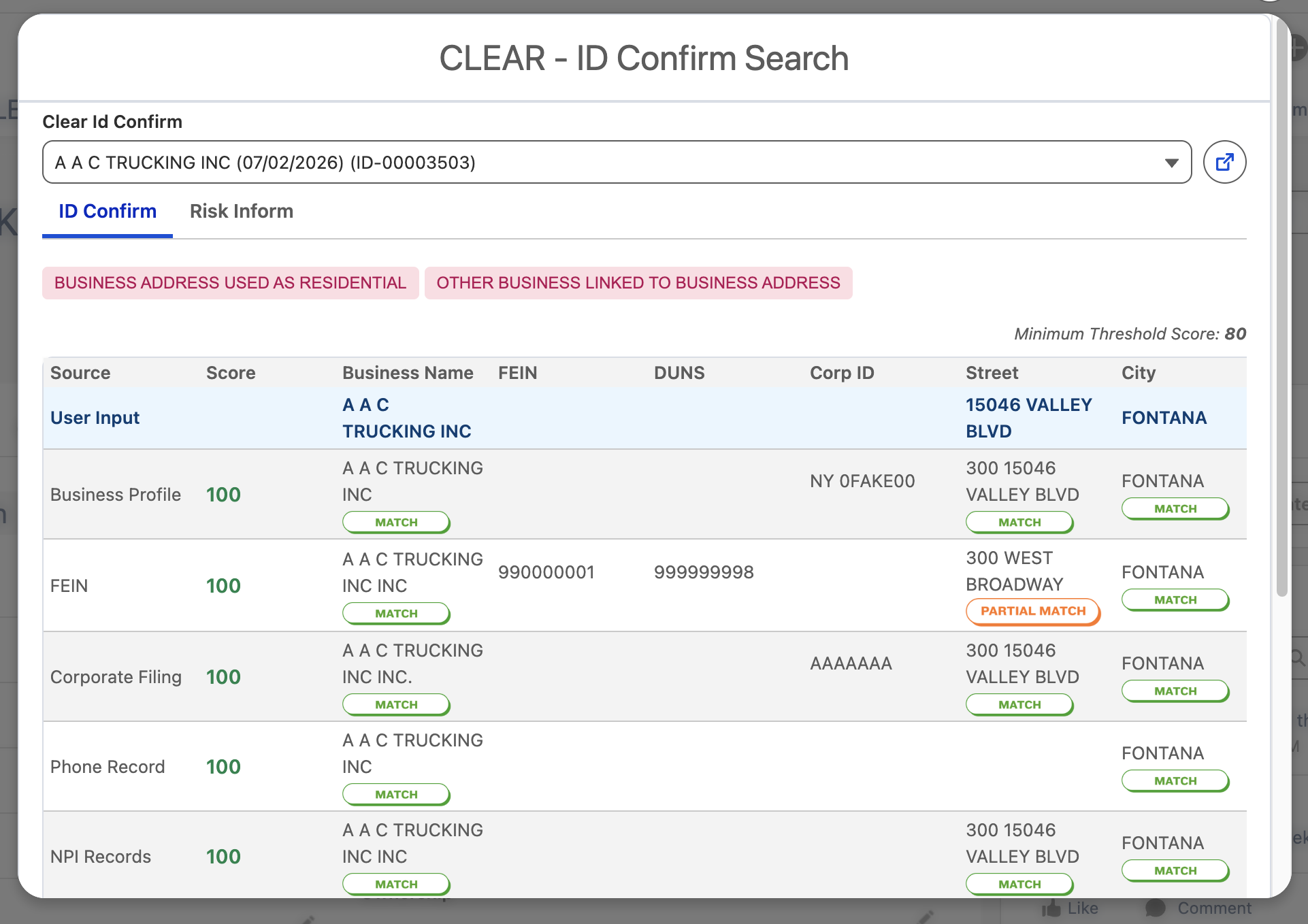This screenshot has height=924, width=1308.
Task: Click the City column header
Action: [x=1139, y=373]
